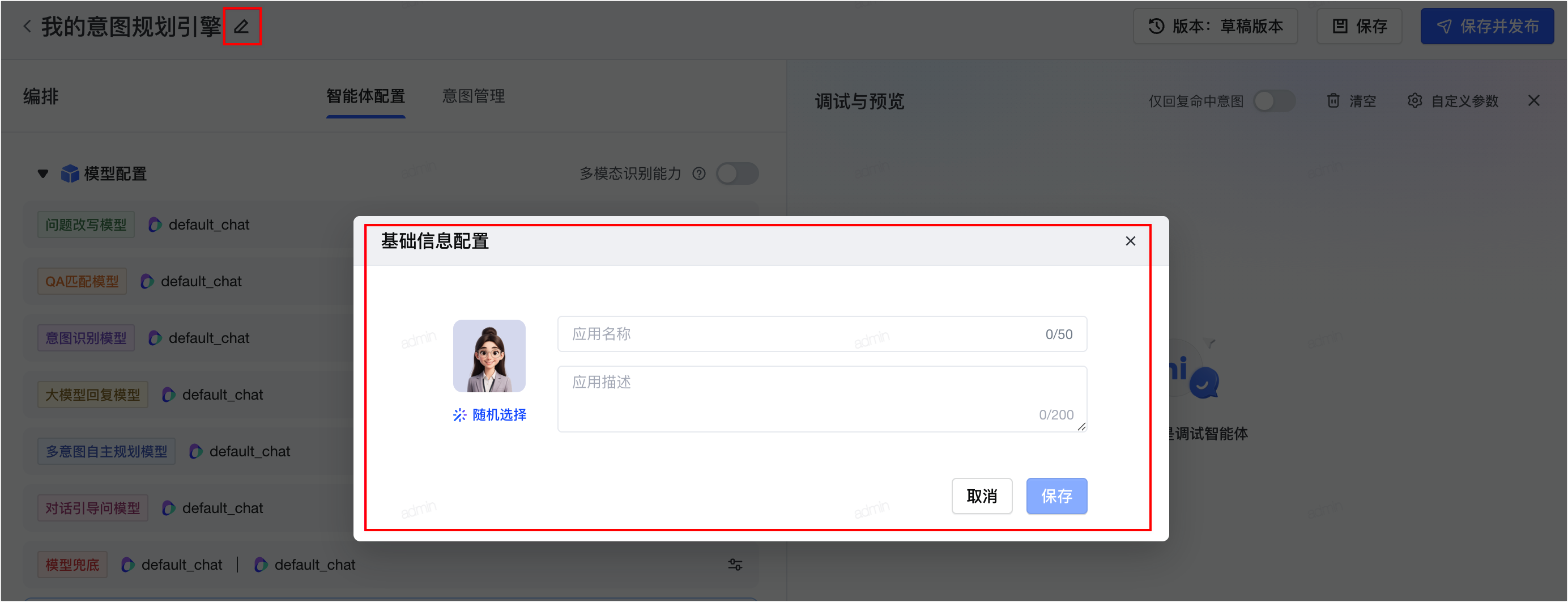1568x602 pixels.
Task: Click the avatar image thumbnail
Action: tap(489, 356)
